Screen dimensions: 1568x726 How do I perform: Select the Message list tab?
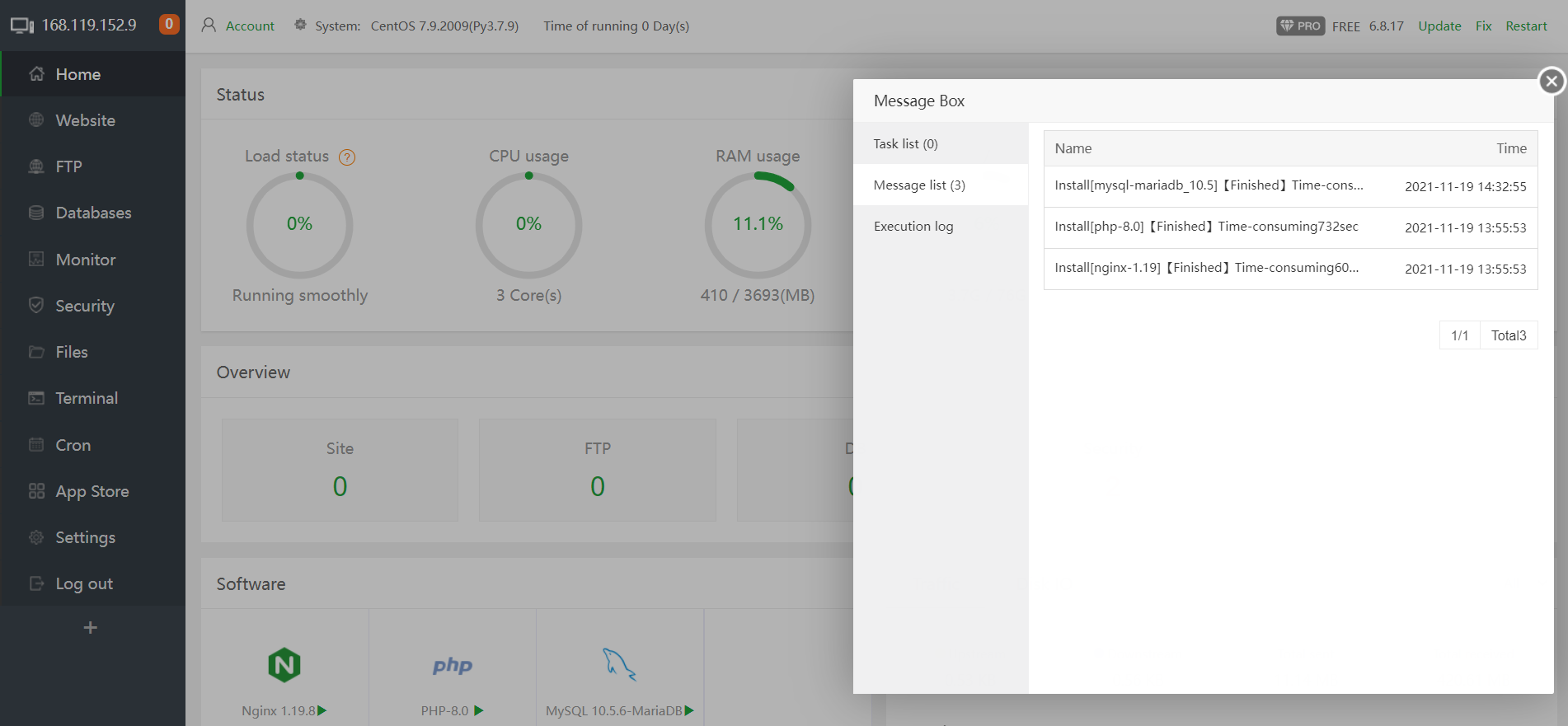919,185
